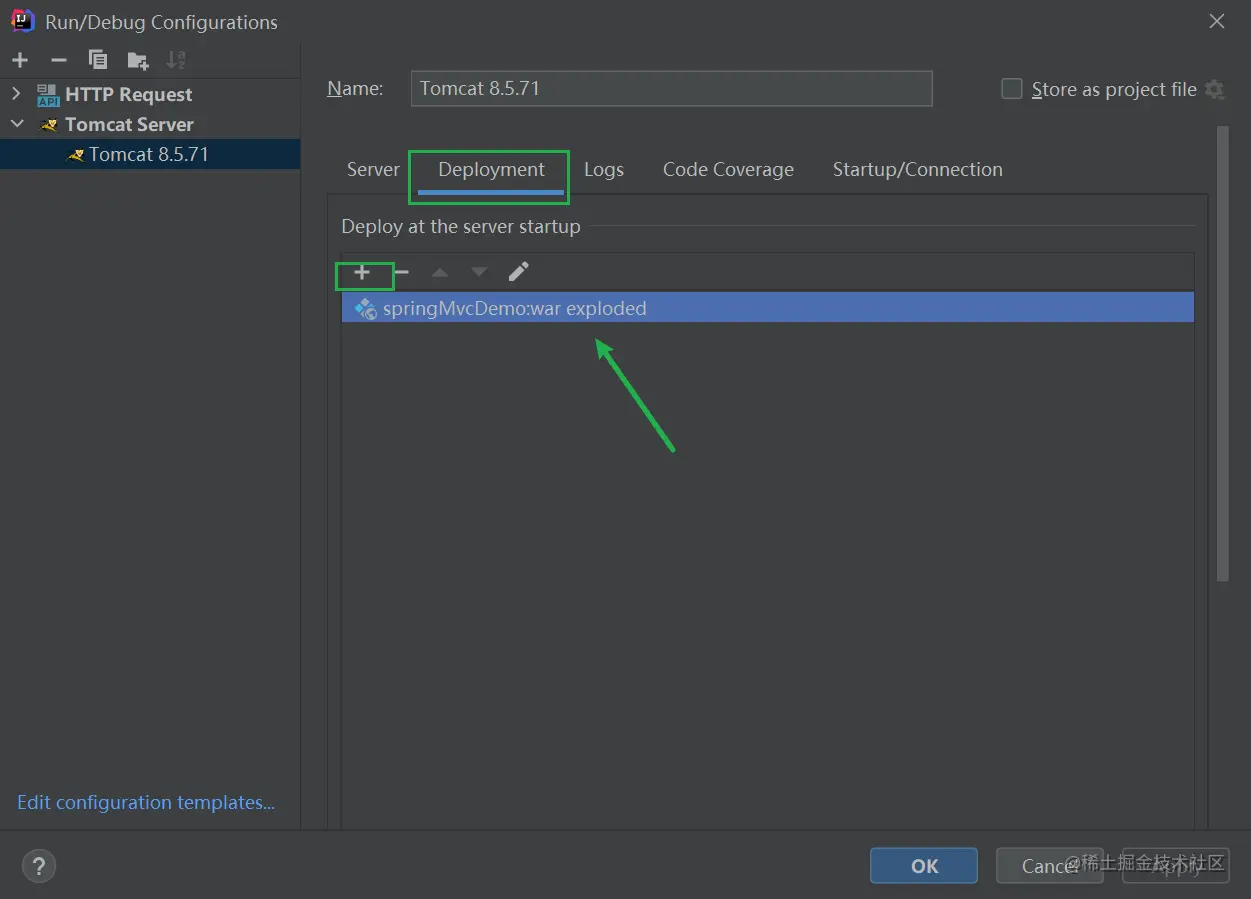
Task: Click Tomcat Server group cat icon
Action: coord(48,125)
